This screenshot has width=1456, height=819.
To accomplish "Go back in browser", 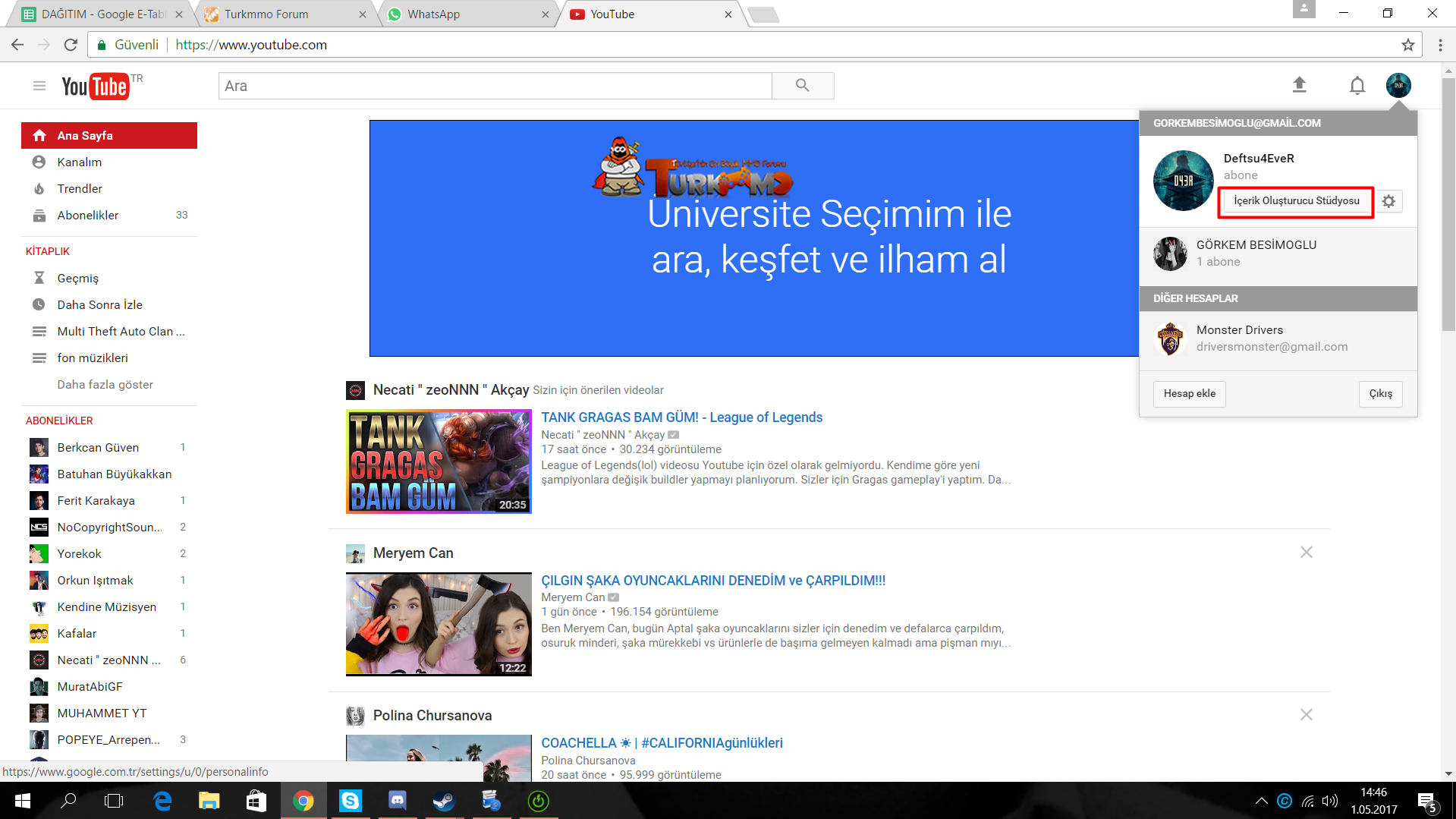I will click(x=17, y=45).
